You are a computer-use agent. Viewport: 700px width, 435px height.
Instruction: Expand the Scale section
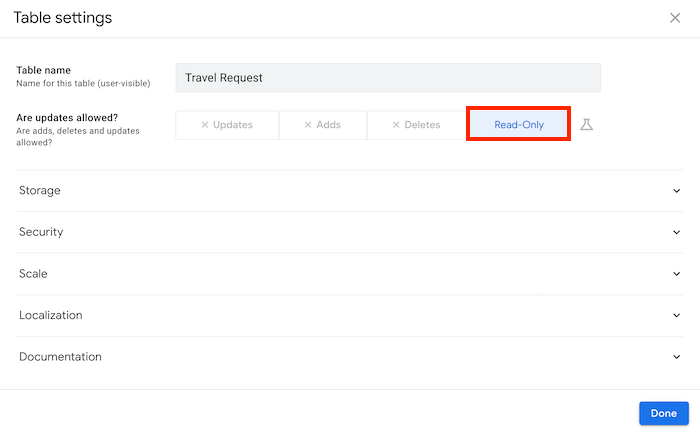tap(350, 274)
